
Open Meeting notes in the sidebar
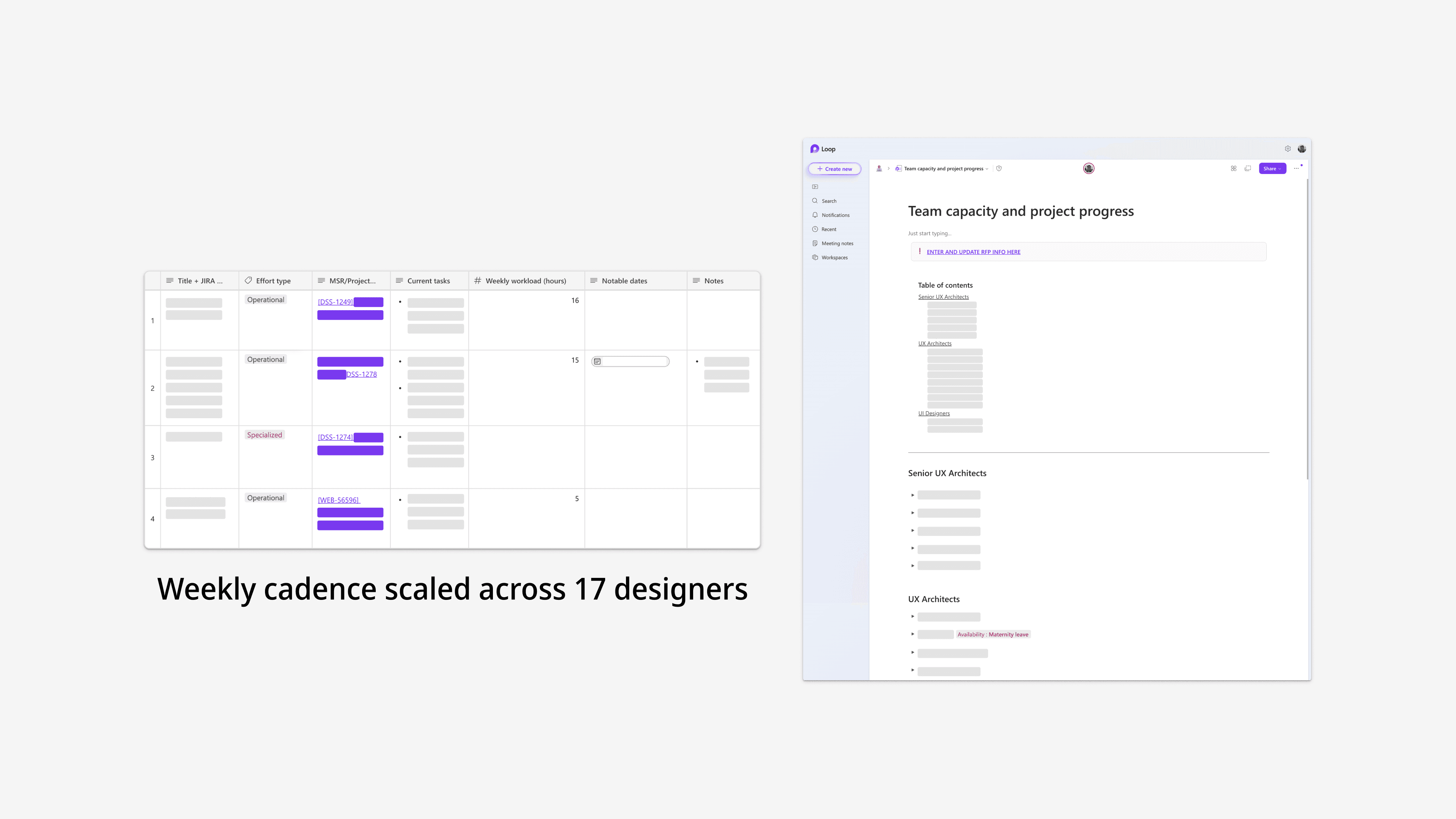tap(837, 243)
